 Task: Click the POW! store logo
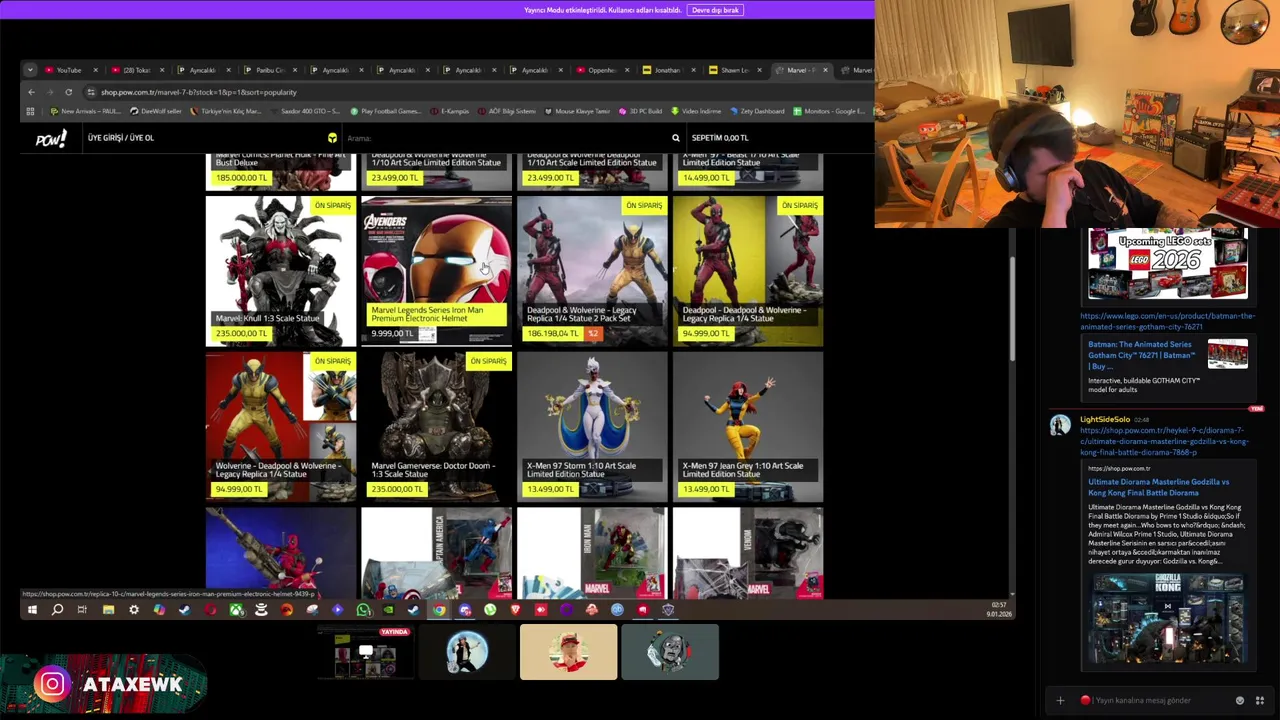click(50, 139)
